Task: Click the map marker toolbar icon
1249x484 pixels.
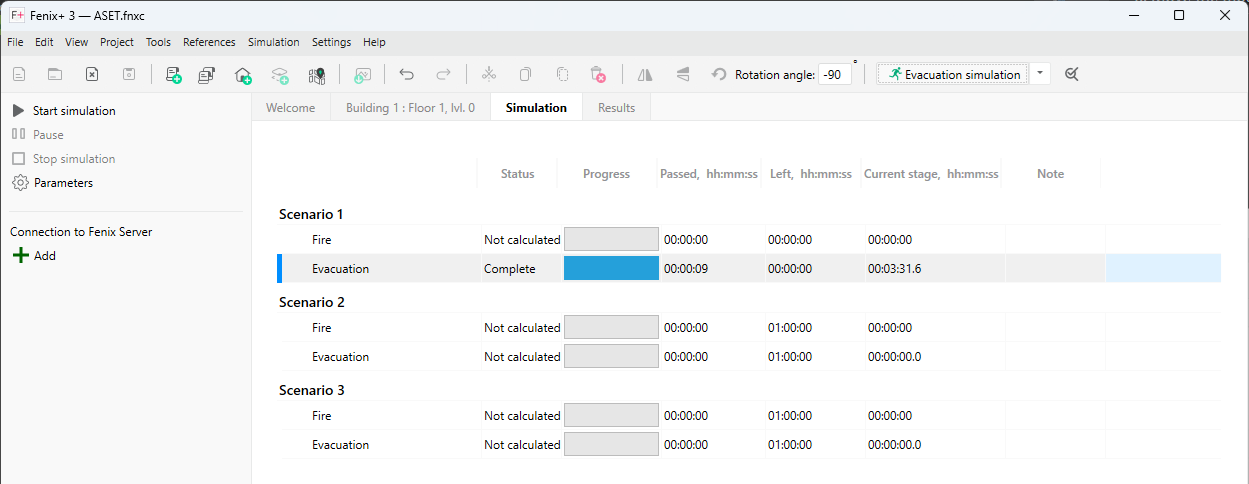Action: pyautogui.click(x=317, y=74)
